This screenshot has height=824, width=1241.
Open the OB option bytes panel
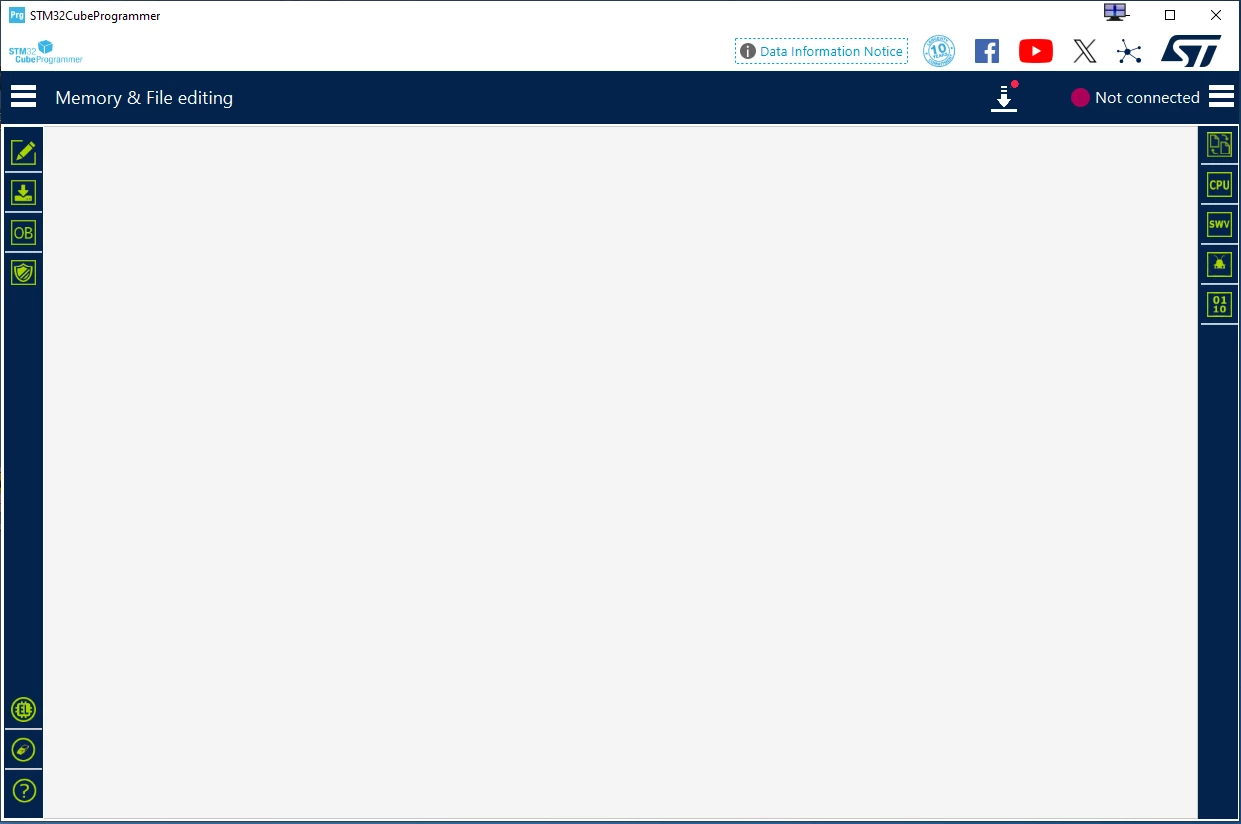(x=23, y=233)
